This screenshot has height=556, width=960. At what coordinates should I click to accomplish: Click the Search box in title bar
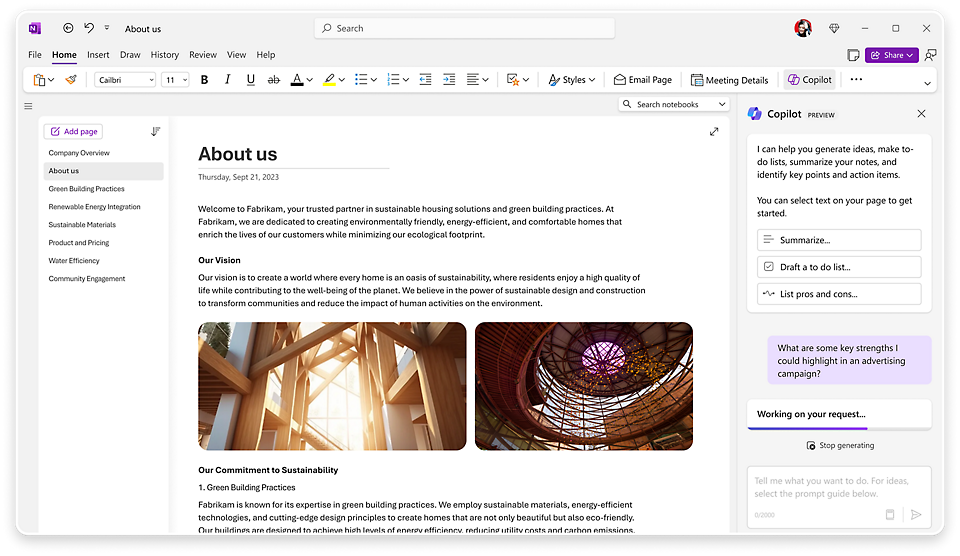(464, 28)
